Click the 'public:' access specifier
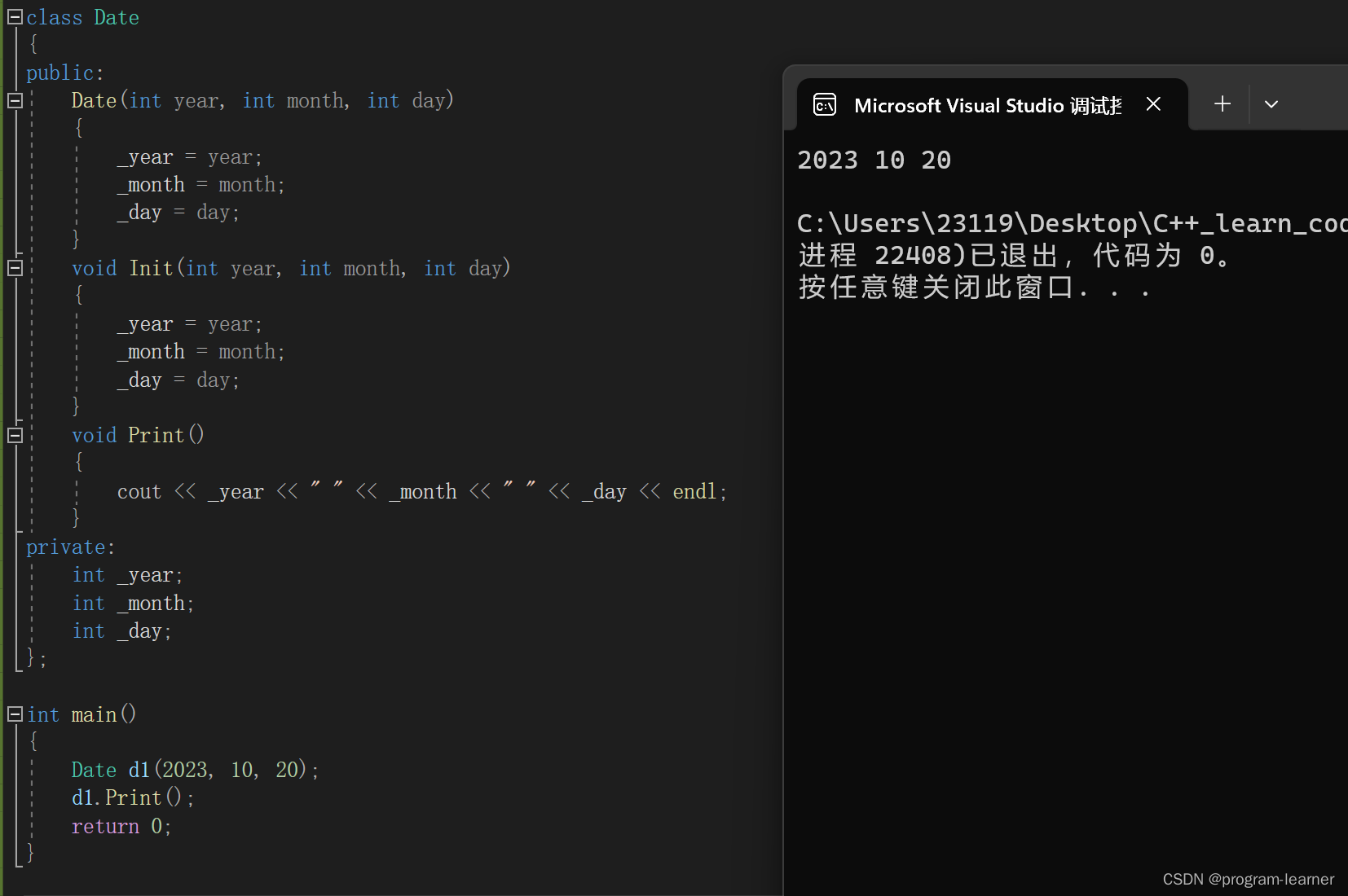Screen dimensions: 1348x896 pyautogui.click(x=65, y=72)
